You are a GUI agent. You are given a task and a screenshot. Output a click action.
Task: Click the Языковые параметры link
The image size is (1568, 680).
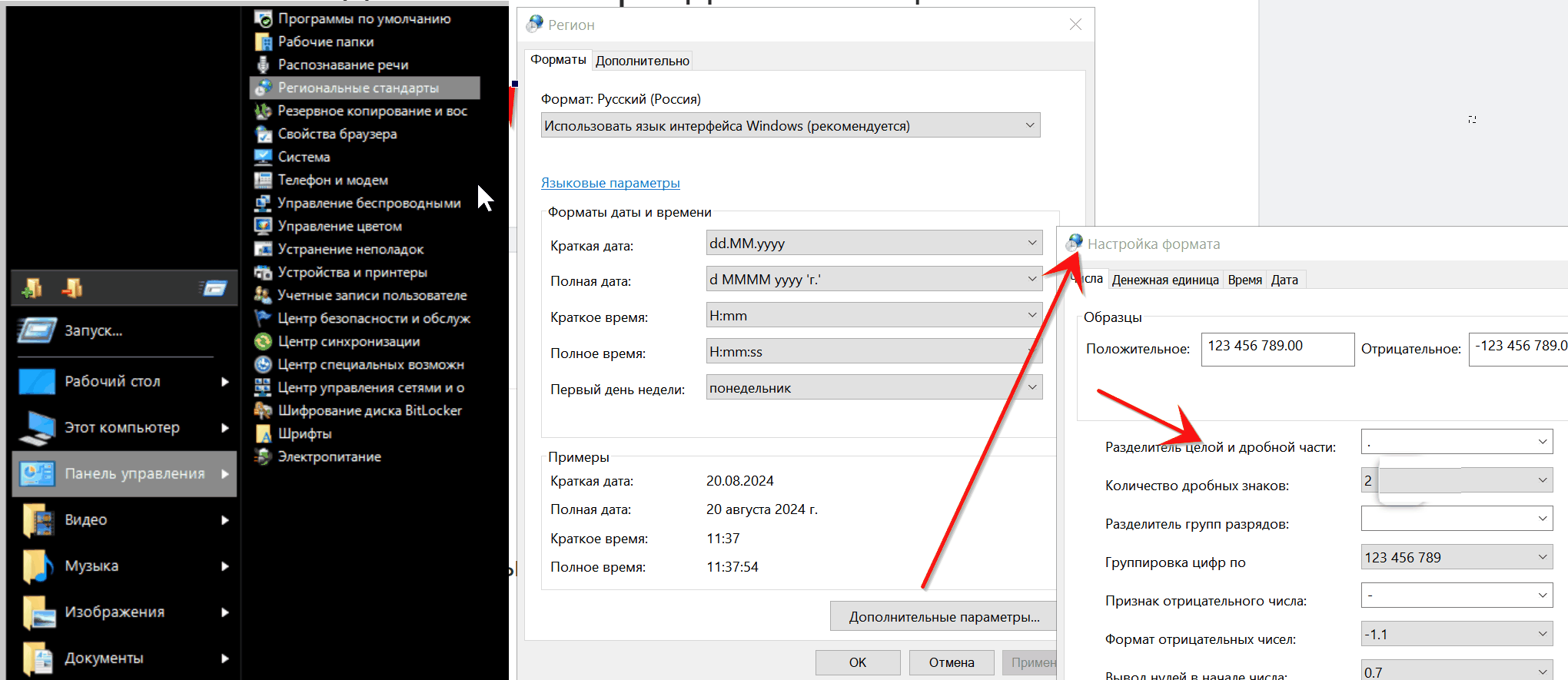point(610,183)
